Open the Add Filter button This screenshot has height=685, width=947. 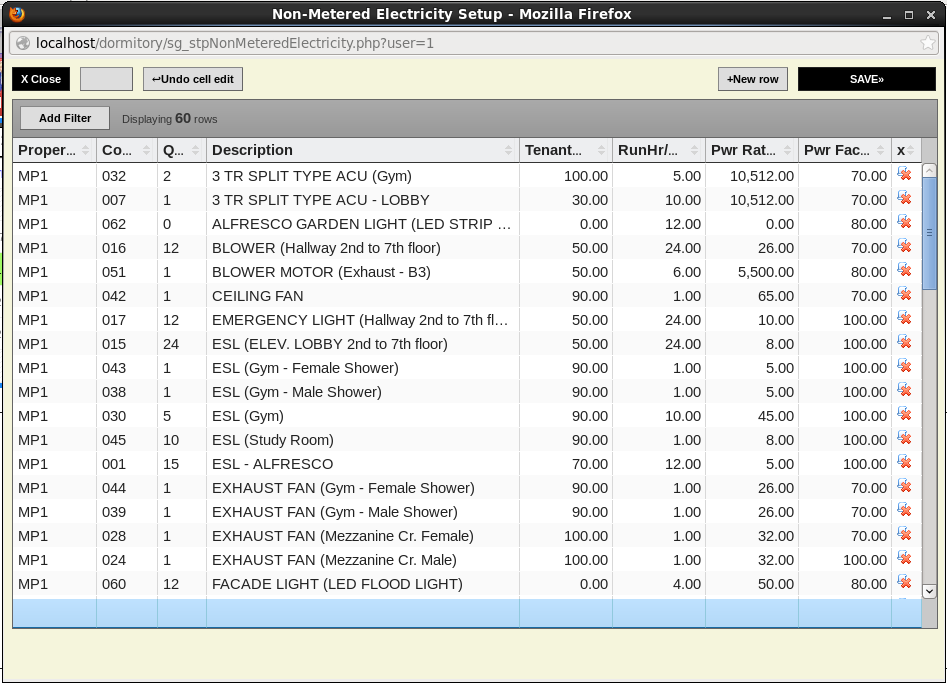[x=65, y=118]
